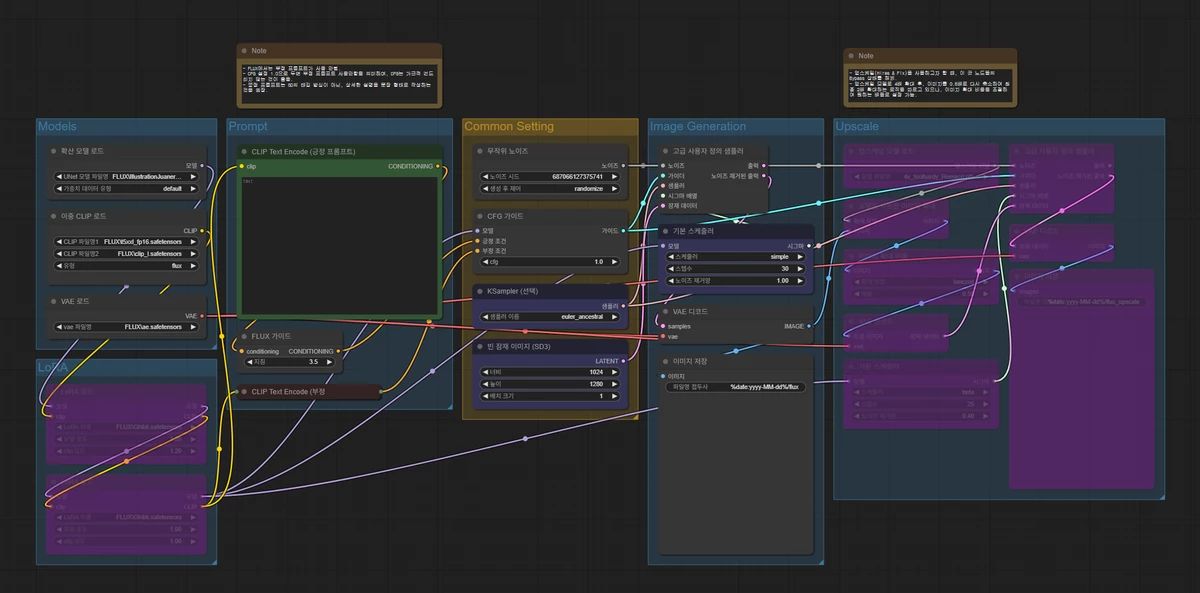
Task: Expand the collapsed CLIP Text Encode (부정 node dot
Action: pyautogui.click(x=242, y=392)
